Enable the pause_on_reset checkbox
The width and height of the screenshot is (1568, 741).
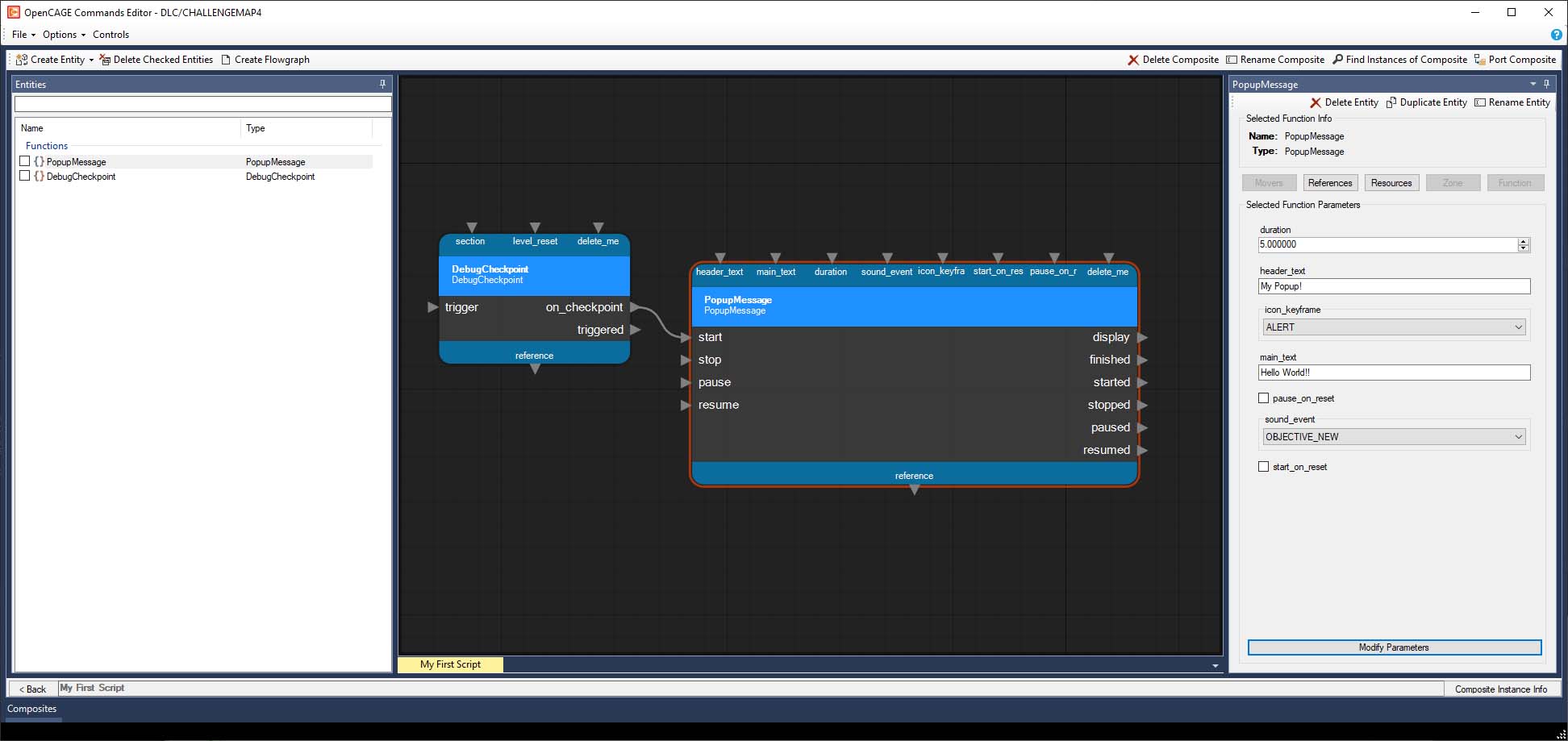(x=1263, y=398)
